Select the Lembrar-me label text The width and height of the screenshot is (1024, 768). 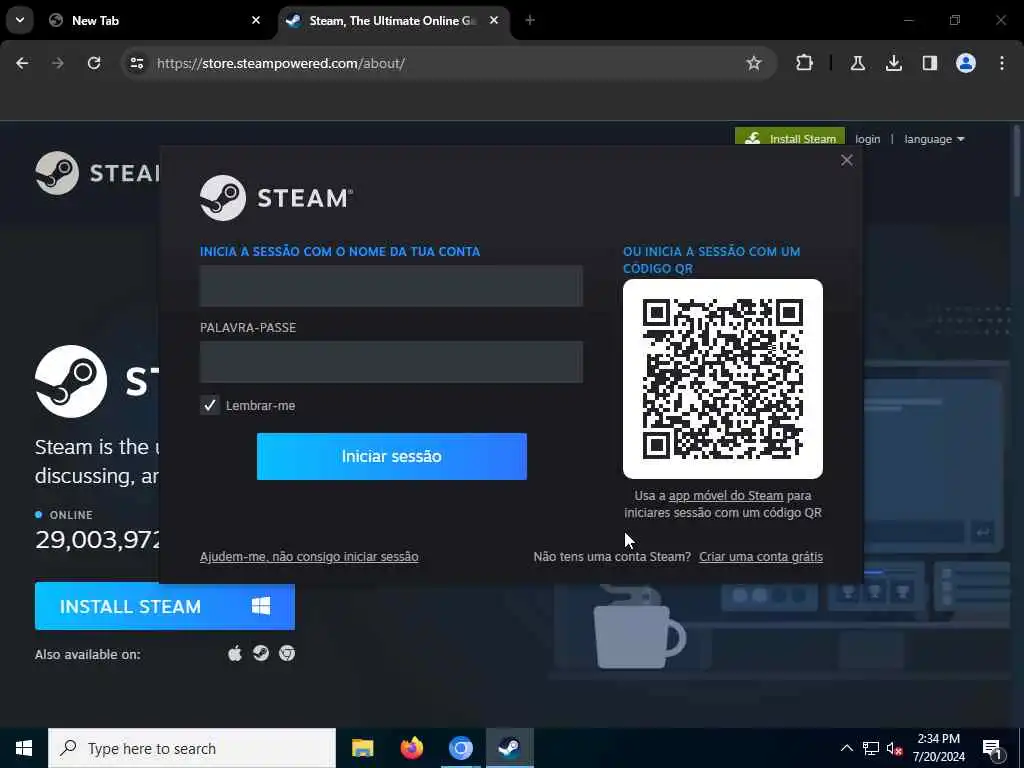point(261,406)
